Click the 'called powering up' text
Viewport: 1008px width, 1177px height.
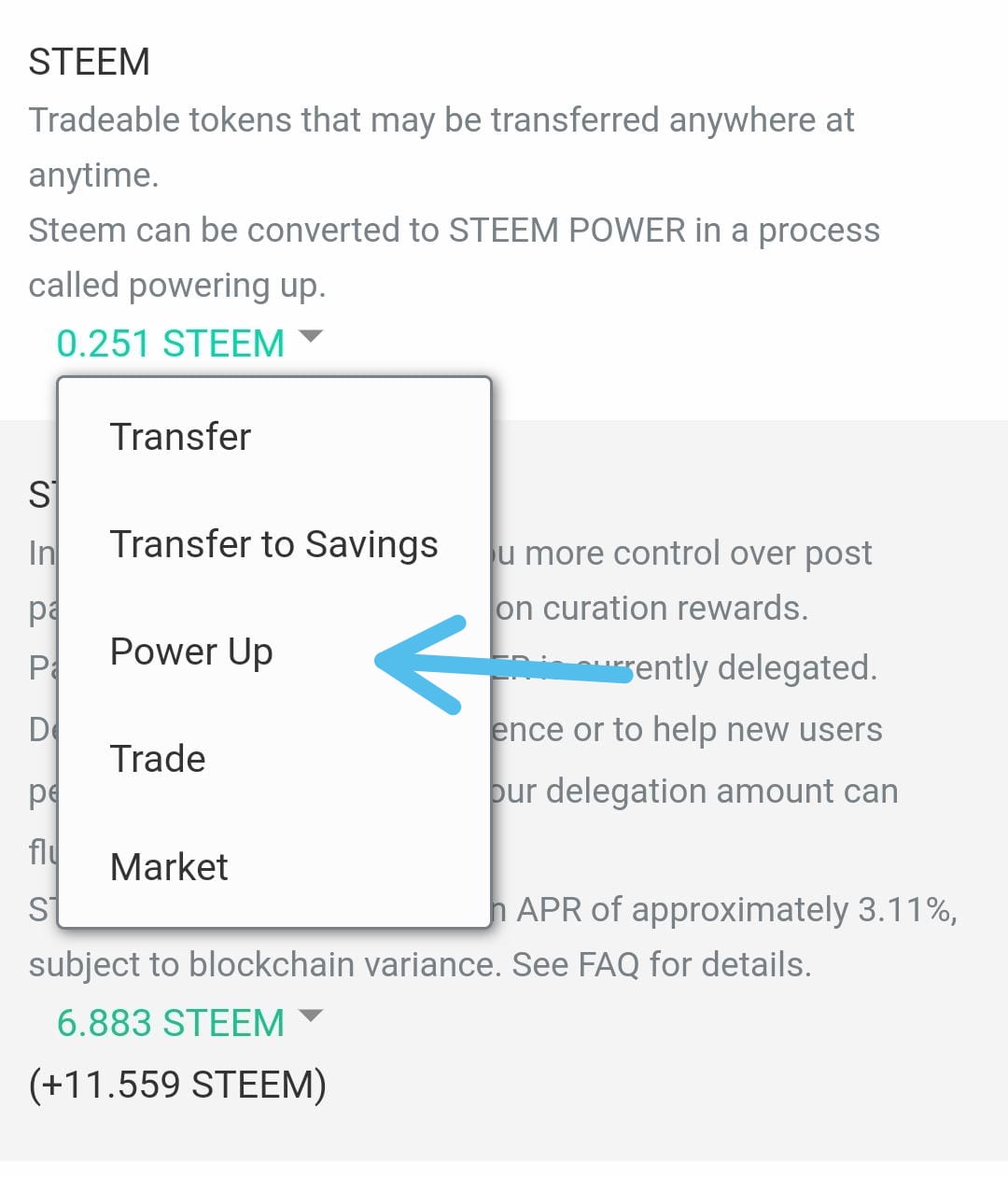177,286
